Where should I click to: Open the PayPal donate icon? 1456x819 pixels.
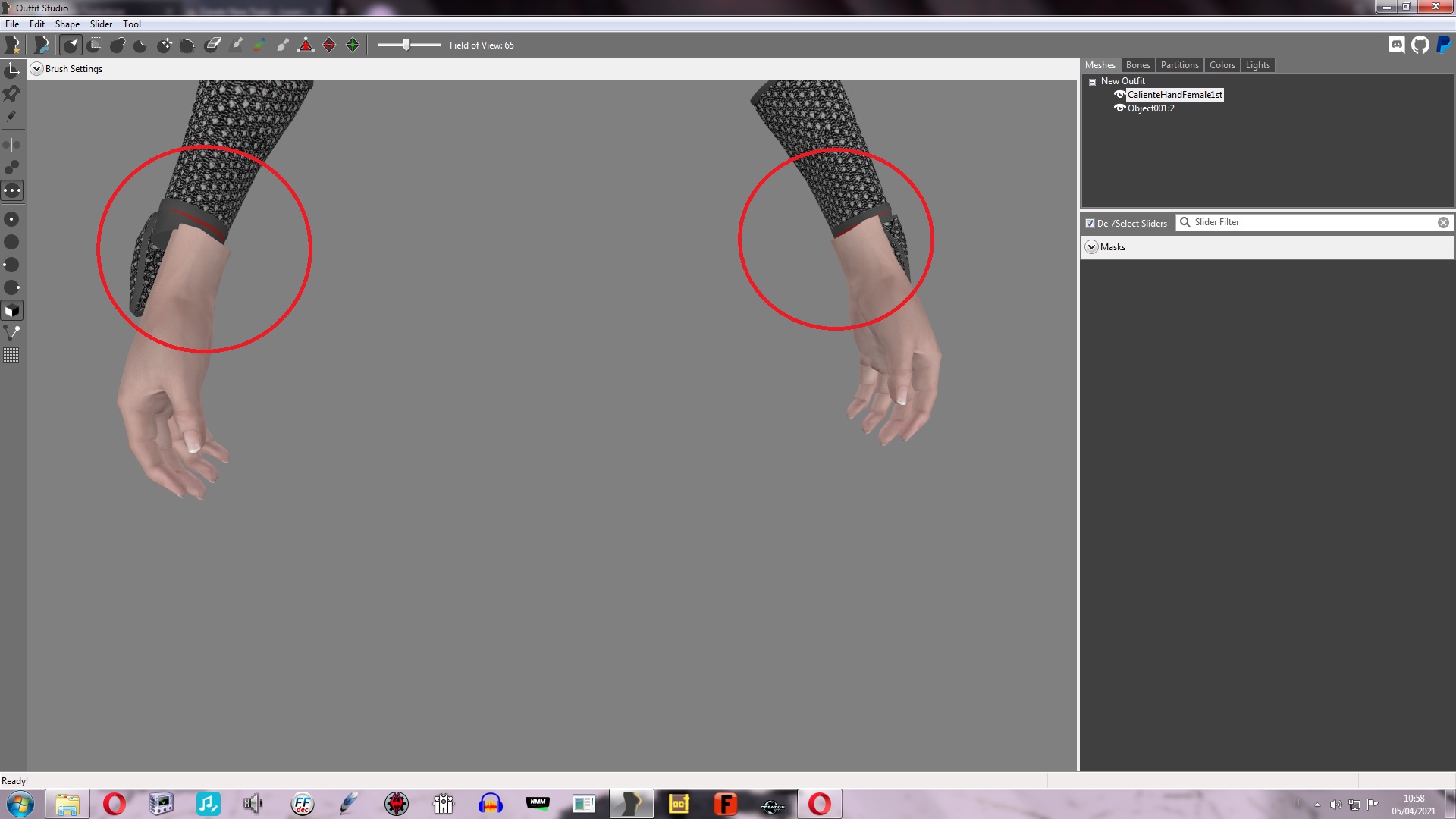[x=1443, y=45]
